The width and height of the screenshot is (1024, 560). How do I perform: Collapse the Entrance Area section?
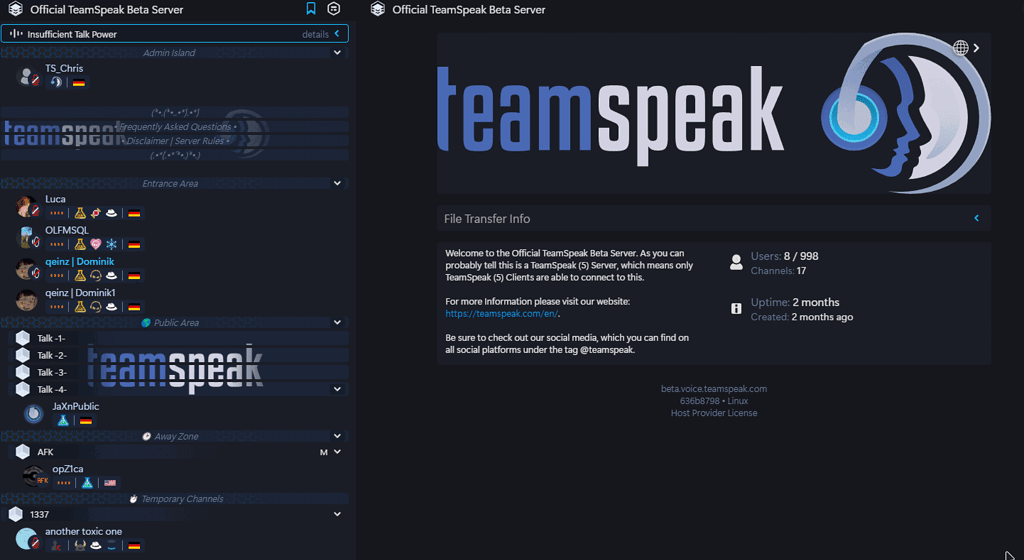tap(337, 184)
